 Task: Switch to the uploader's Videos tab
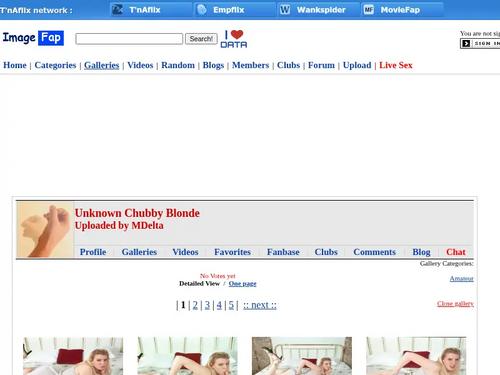pos(185,252)
